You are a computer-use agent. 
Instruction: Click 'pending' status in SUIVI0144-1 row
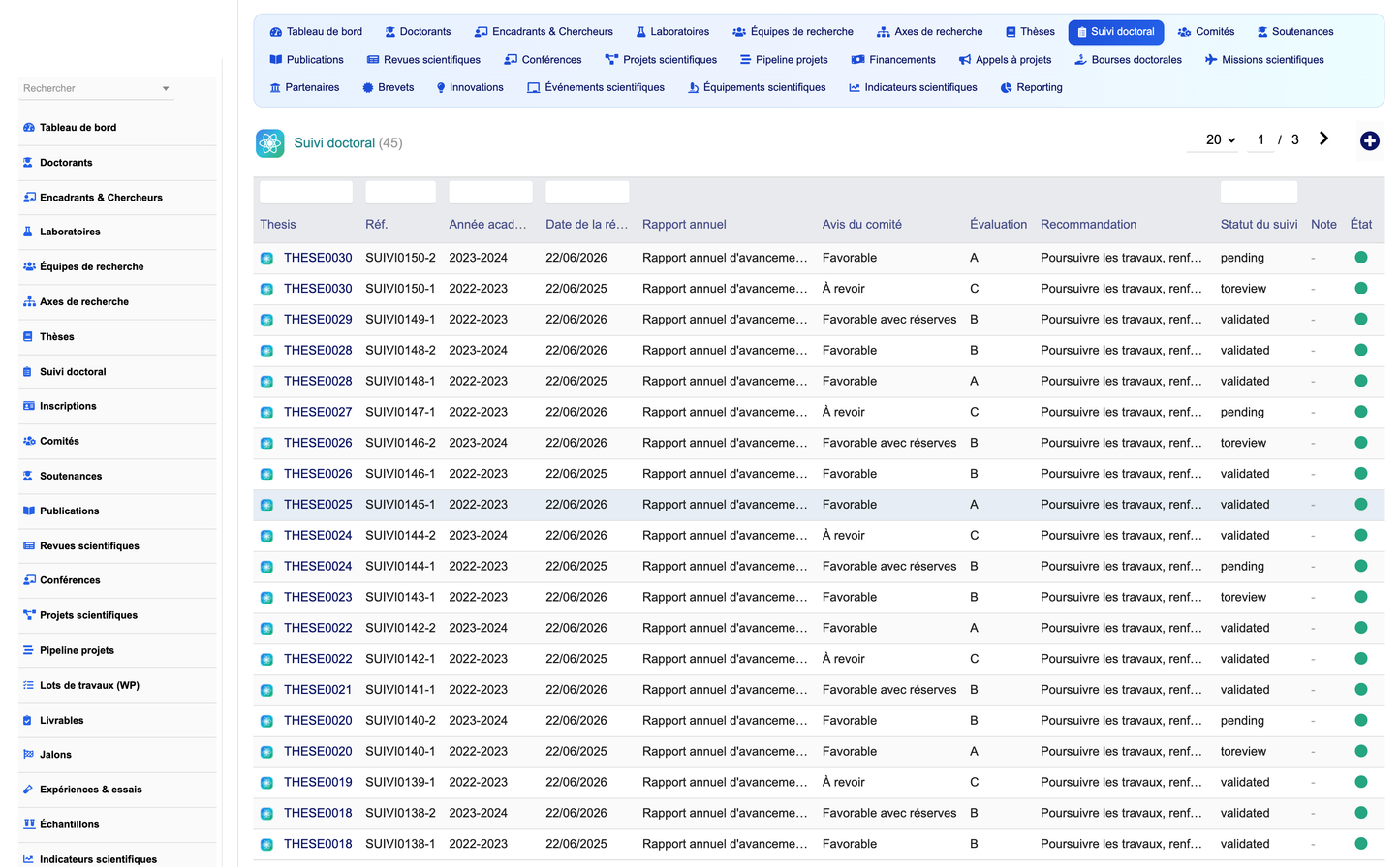point(1242,567)
